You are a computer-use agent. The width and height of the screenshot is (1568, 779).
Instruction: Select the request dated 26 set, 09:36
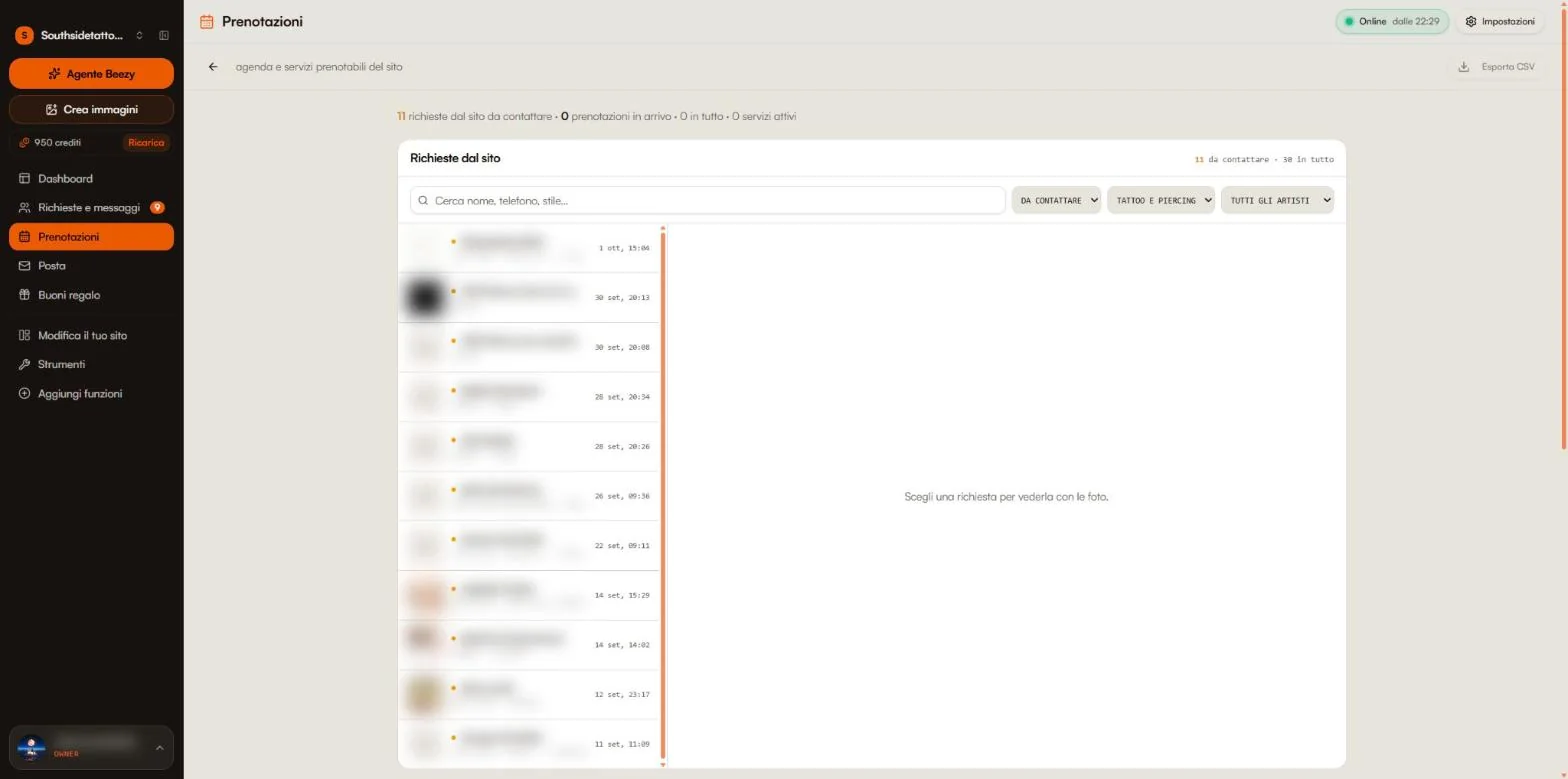pos(528,496)
